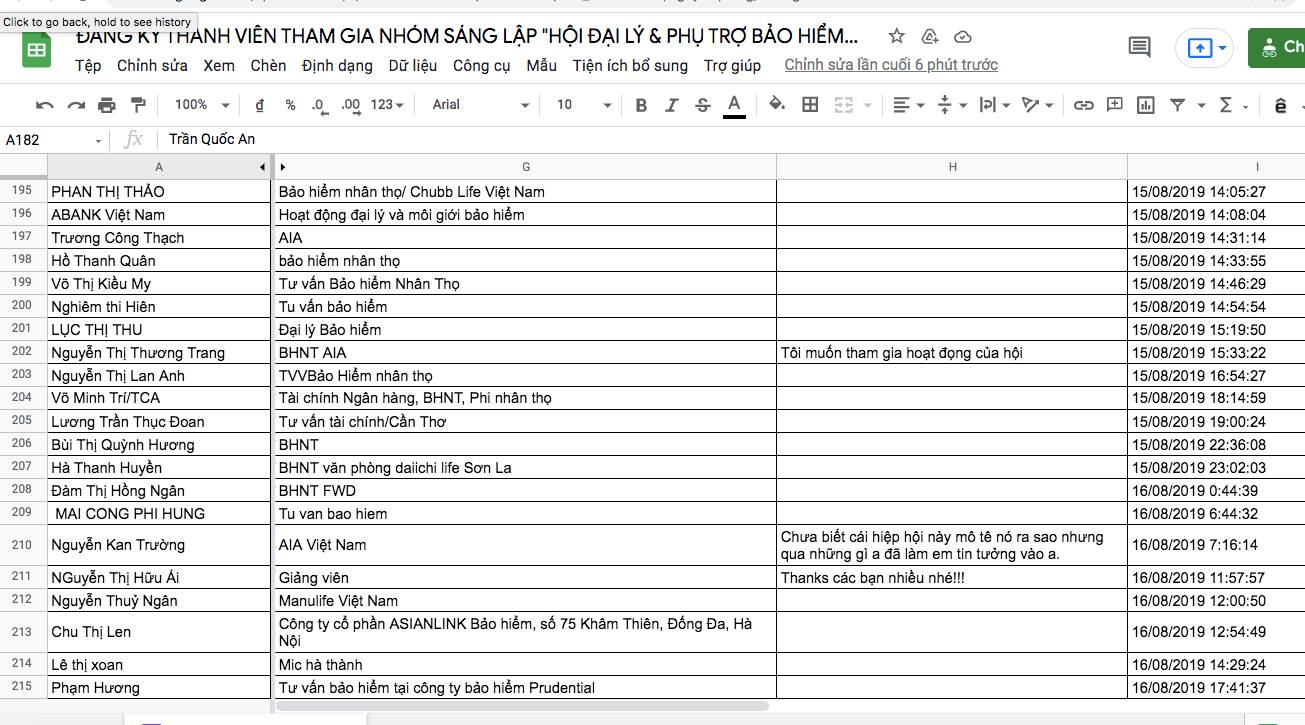Click the green share button
1305x725 pixels.
[x=1277, y=47]
